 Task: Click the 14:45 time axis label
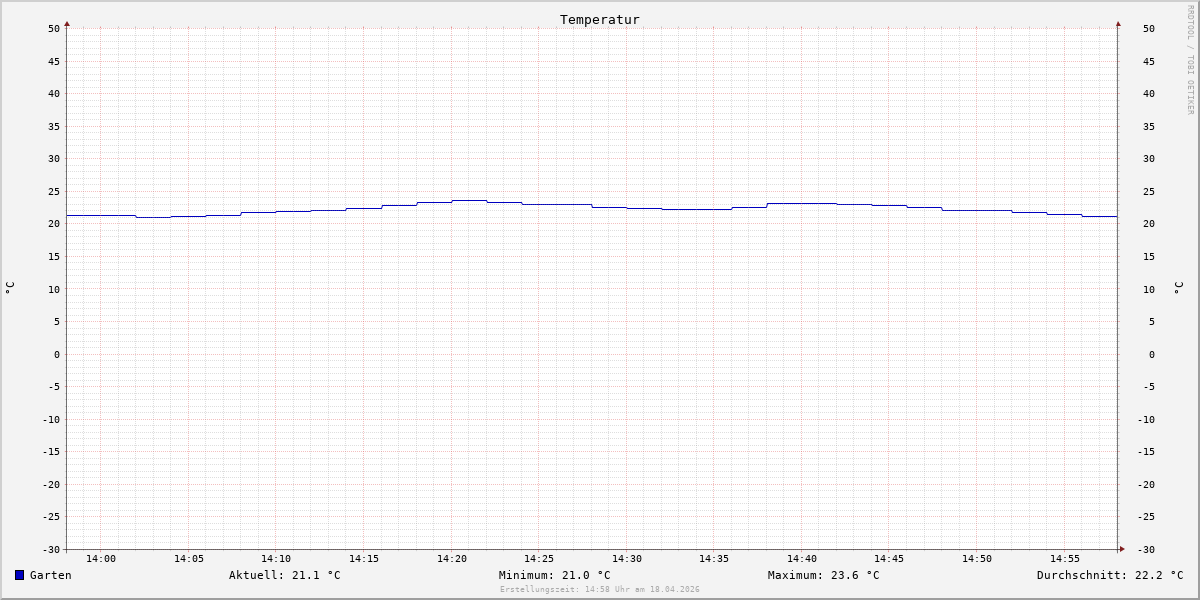(889, 559)
